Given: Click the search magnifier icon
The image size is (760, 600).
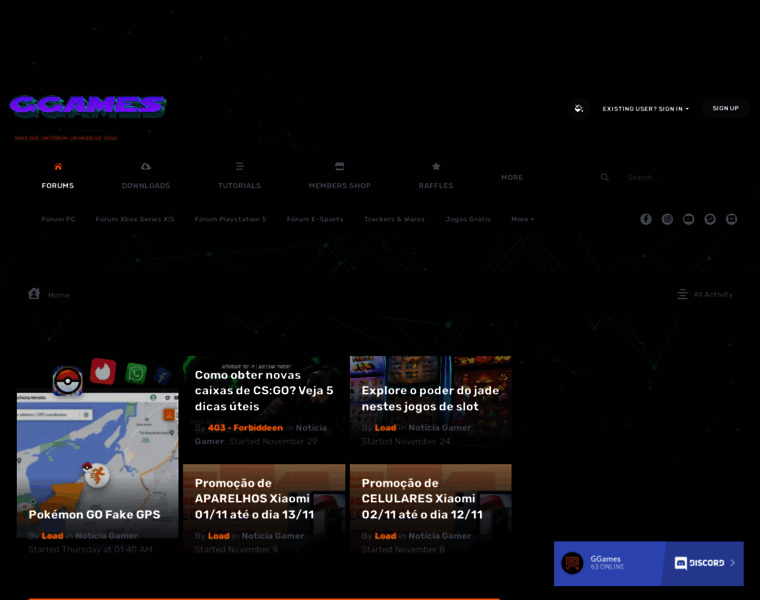Looking at the screenshot, I should pyautogui.click(x=604, y=177).
